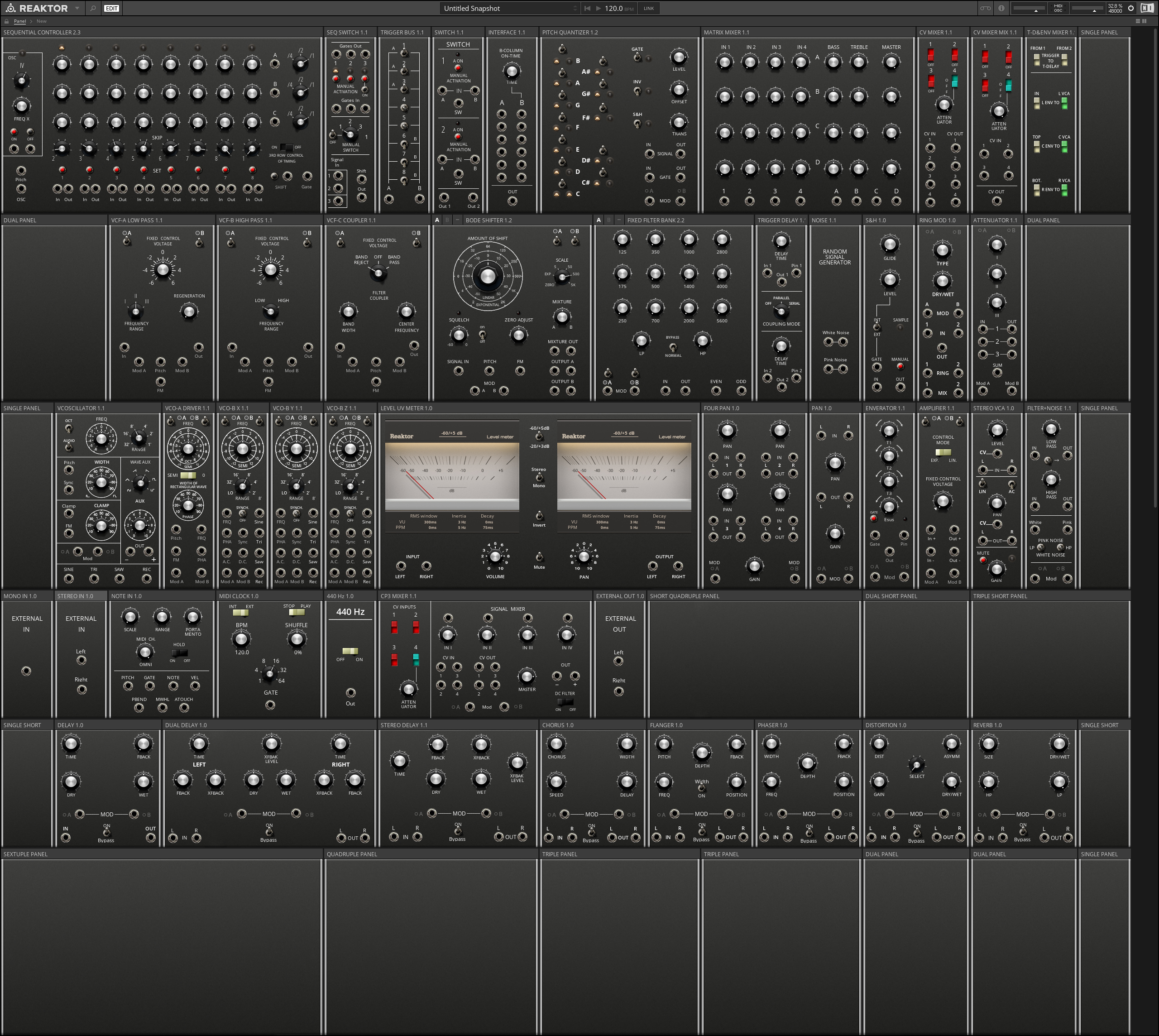The image size is (1159, 1036).
Task: Start playback with the play button
Action: (598, 9)
